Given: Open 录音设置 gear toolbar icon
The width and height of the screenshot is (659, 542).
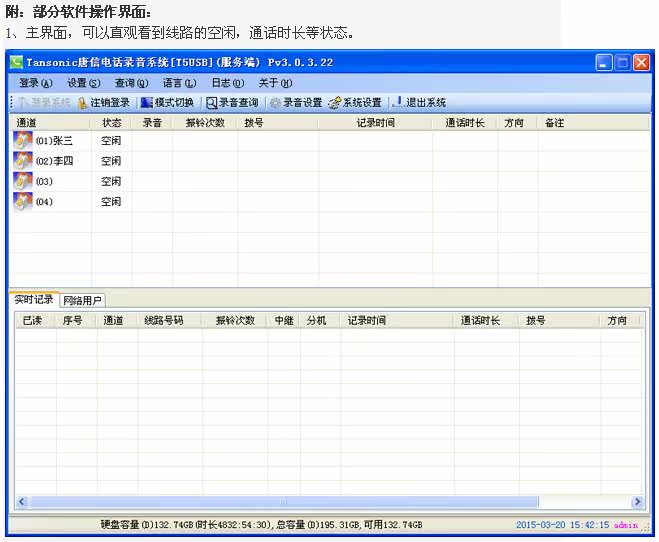Looking at the screenshot, I should [x=275, y=103].
